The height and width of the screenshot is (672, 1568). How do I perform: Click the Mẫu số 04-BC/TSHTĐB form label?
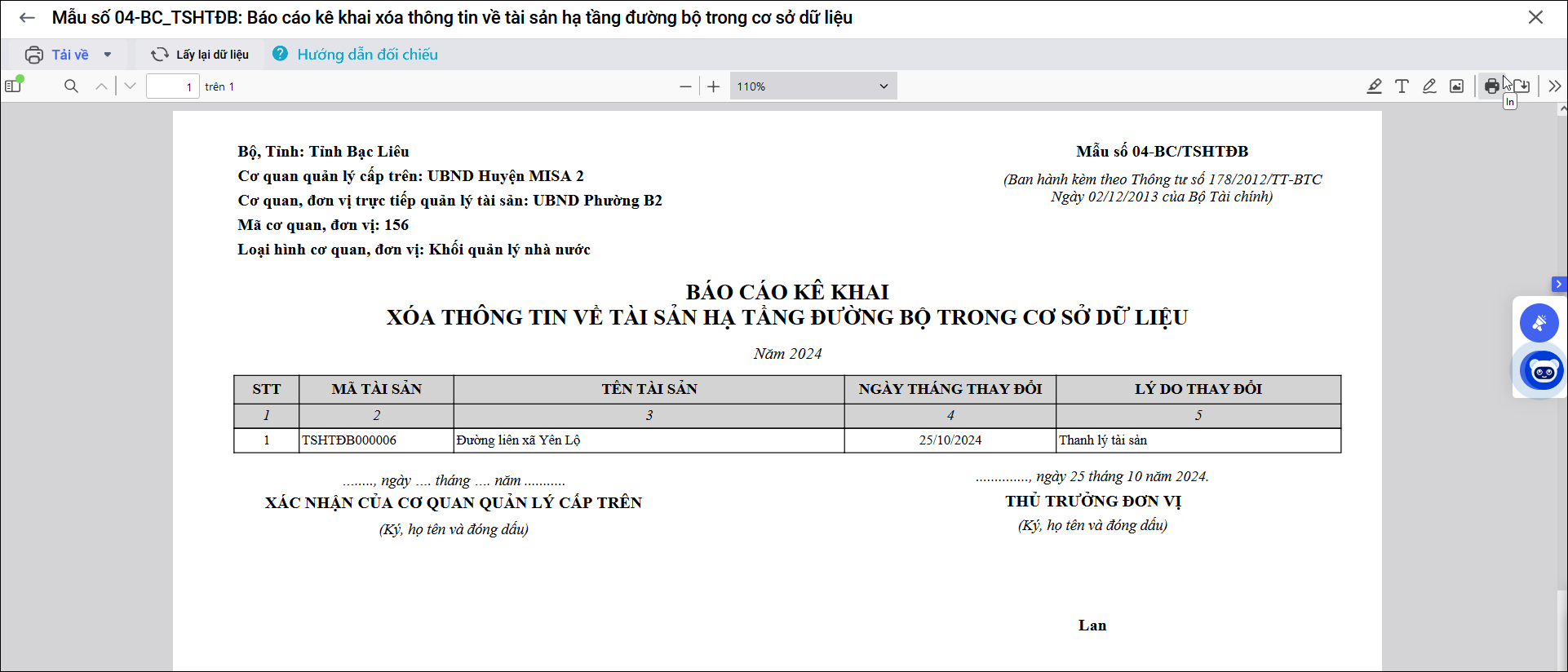point(1162,152)
